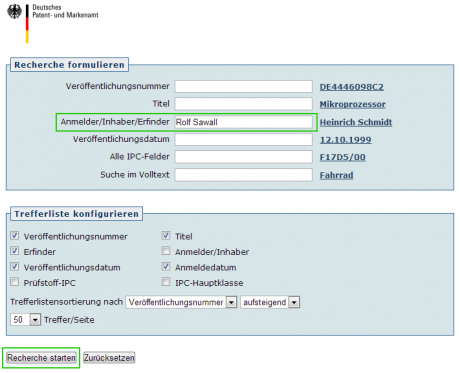Uncheck the Veröffentlichungsnummer checkbox

coord(15,236)
